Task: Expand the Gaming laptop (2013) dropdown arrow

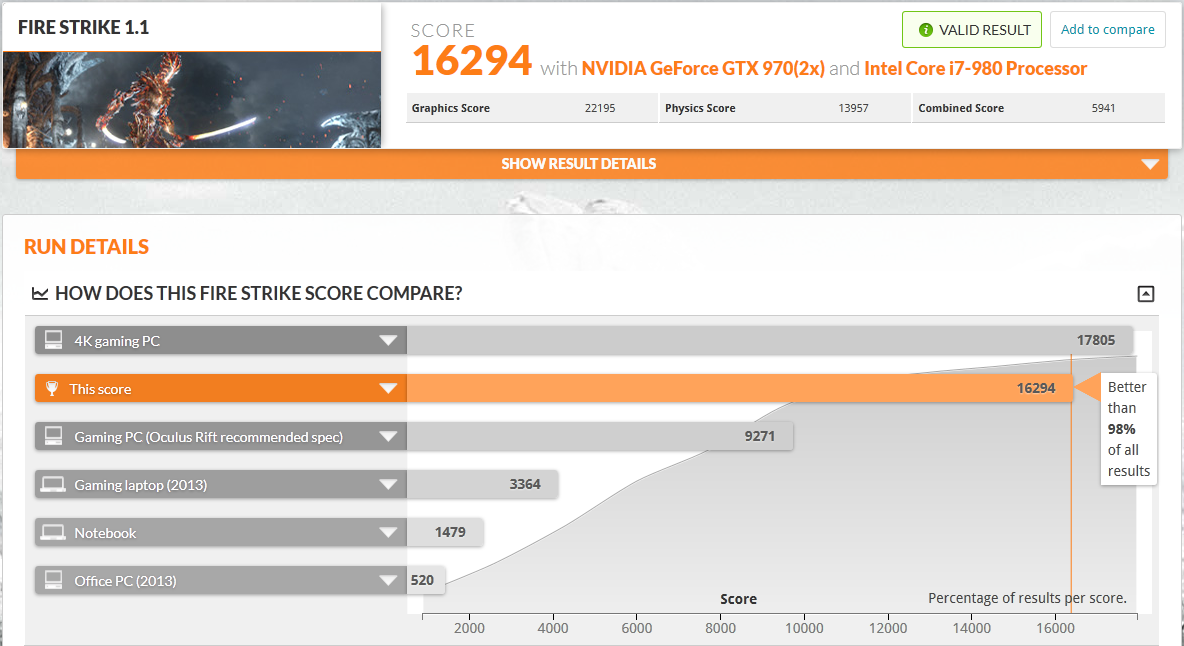Action: point(388,484)
